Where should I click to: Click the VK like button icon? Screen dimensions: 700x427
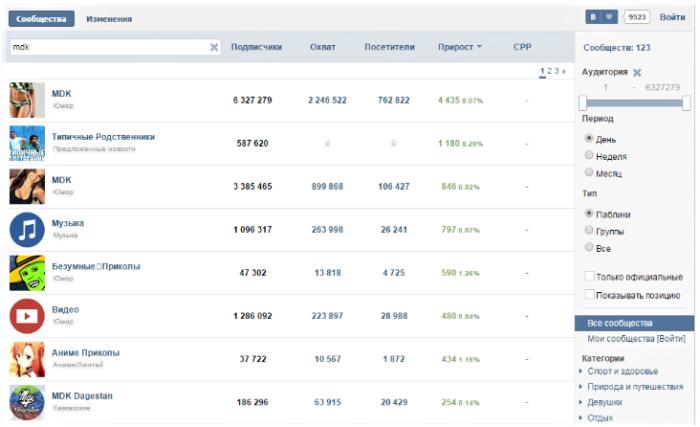pyautogui.click(x=601, y=17)
